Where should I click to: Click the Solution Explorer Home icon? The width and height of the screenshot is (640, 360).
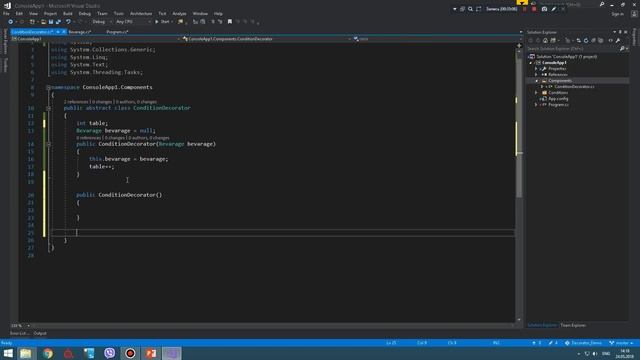tap(545, 40)
